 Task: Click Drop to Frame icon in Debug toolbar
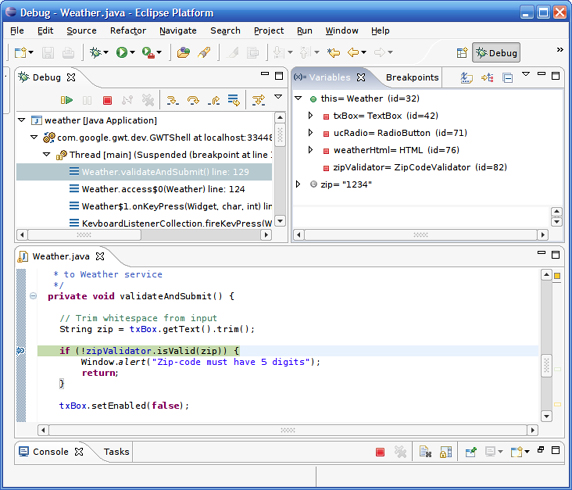click(233, 100)
